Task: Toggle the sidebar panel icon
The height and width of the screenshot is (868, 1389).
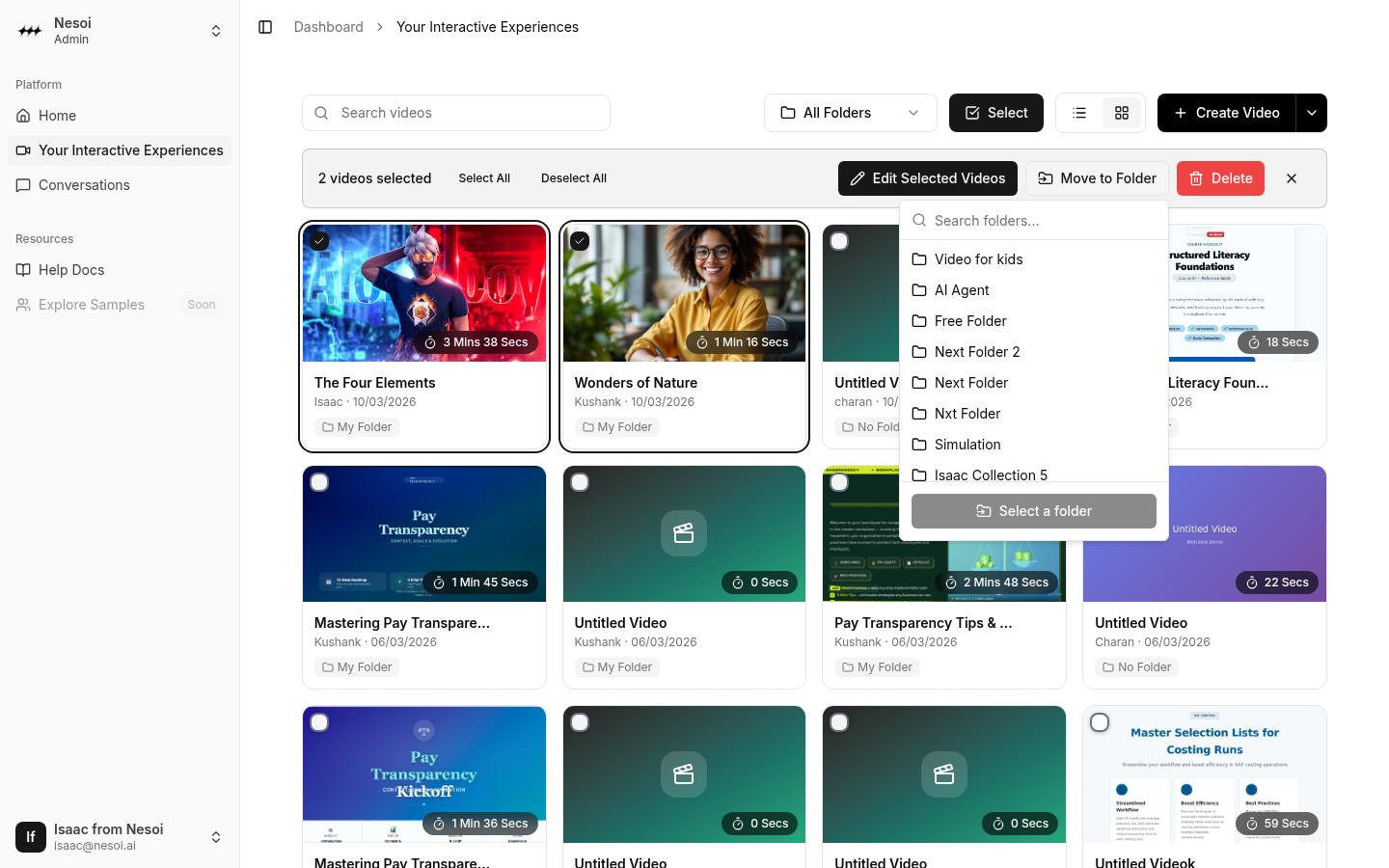Action: [x=265, y=27]
